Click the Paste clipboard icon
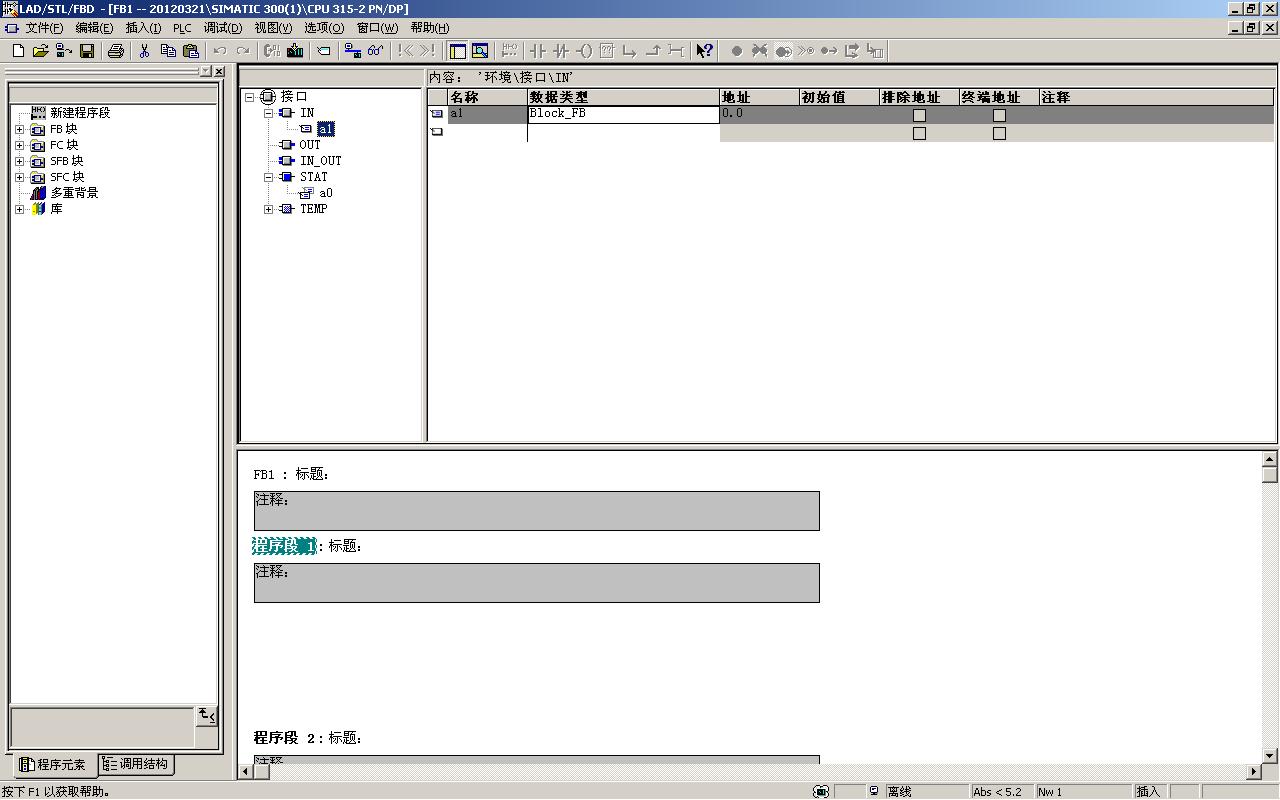The image size is (1280, 800). click(191, 51)
